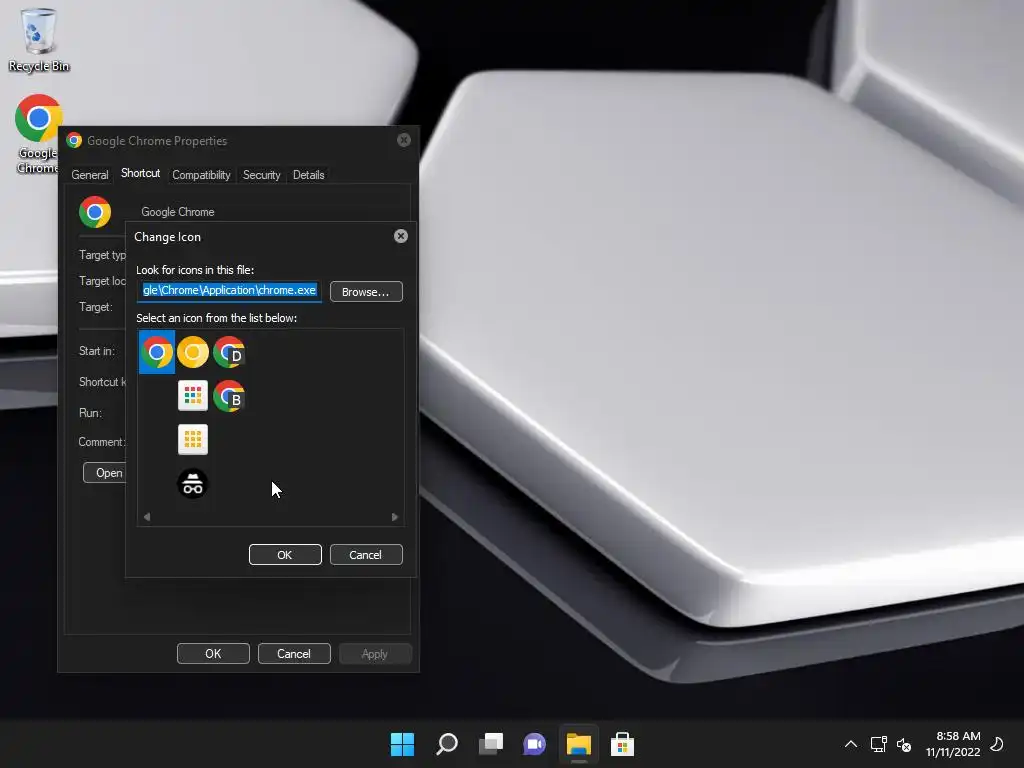Confirm Change Icon dialog with OK

click(x=285, y=554)
